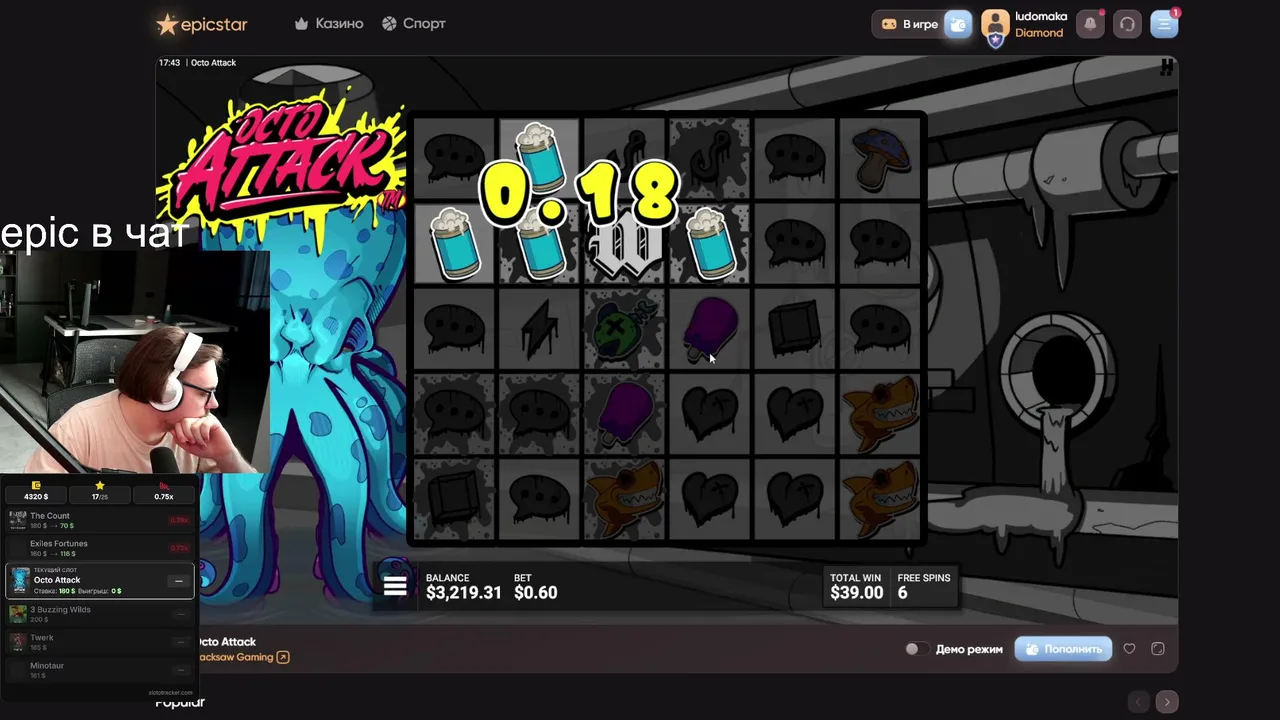
Task: Click the Diamond rank label
Action: 1039,33
